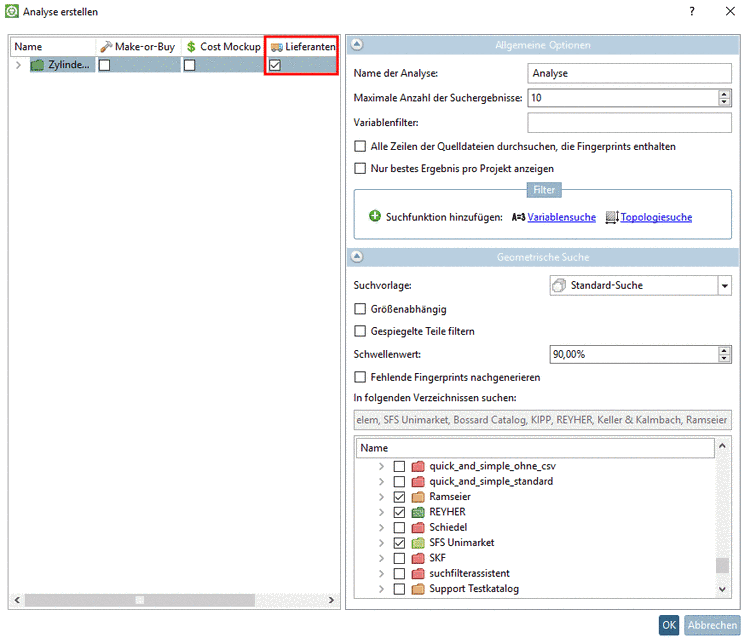Click the Analyse erstellen app icon in title bar
Screen dimensions: 750x644
tap(12, 11)
